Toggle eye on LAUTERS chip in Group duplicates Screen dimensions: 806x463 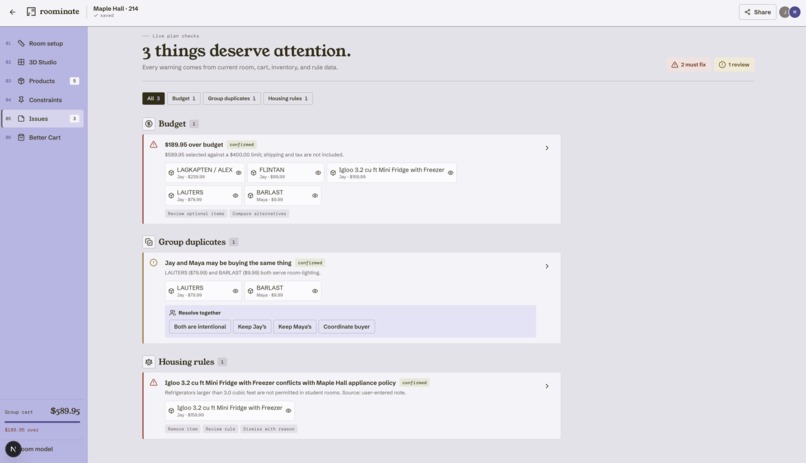pos(235,291)
